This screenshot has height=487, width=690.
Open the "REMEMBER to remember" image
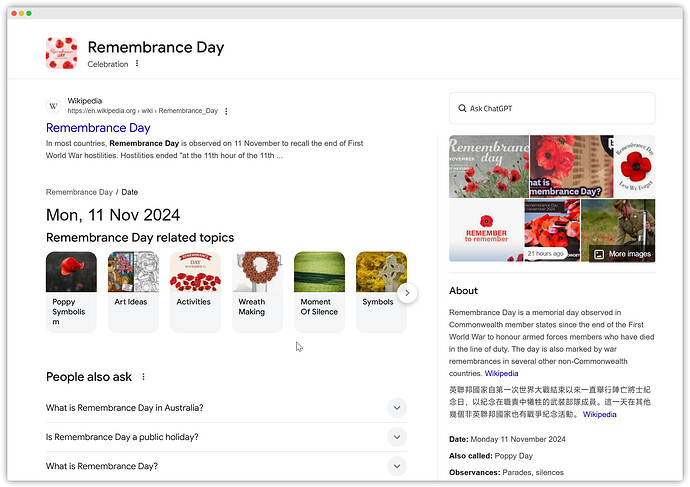pyautogui.click(x=486, y=230)
